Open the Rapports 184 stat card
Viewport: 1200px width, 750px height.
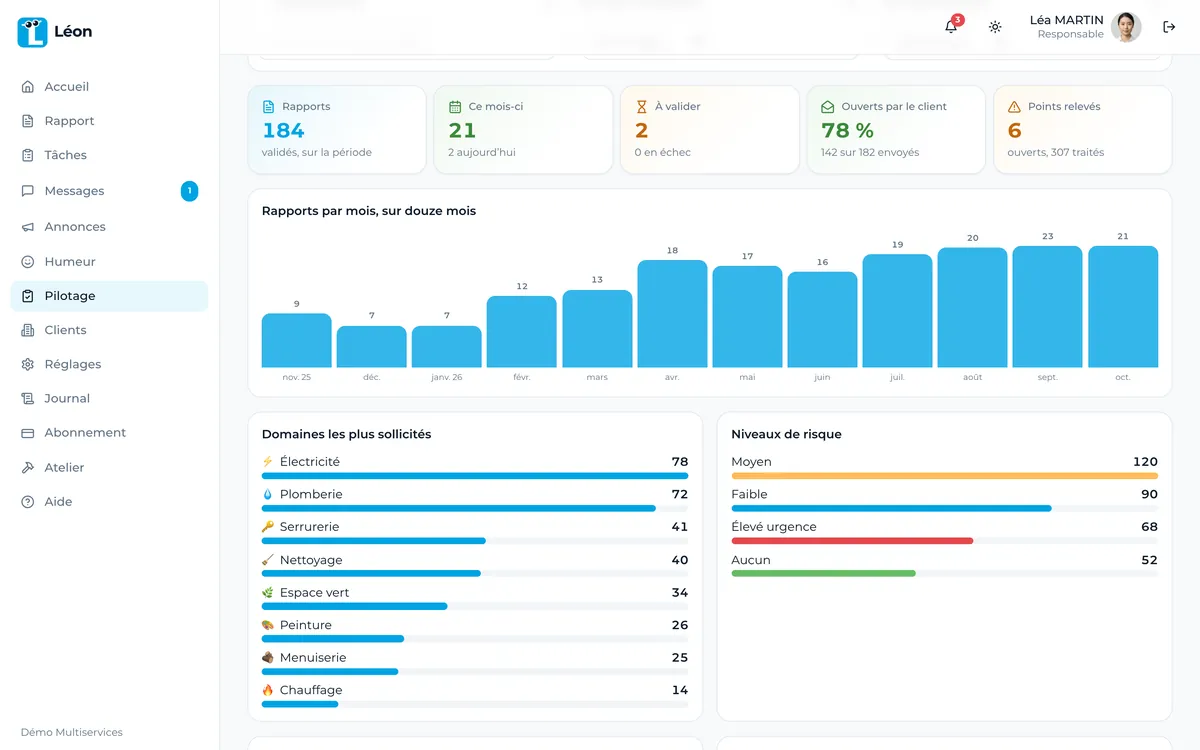(337, 130)
